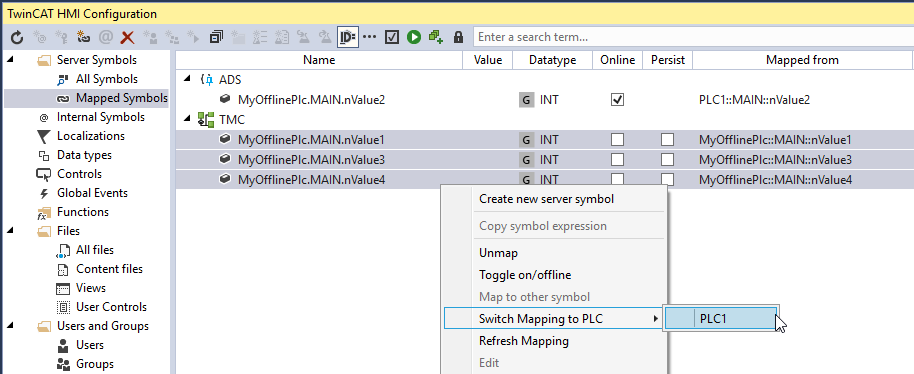Screen dimensions: 914x374
Task: Click the flask export arrow toolbar icon
Action: (325, 37)
